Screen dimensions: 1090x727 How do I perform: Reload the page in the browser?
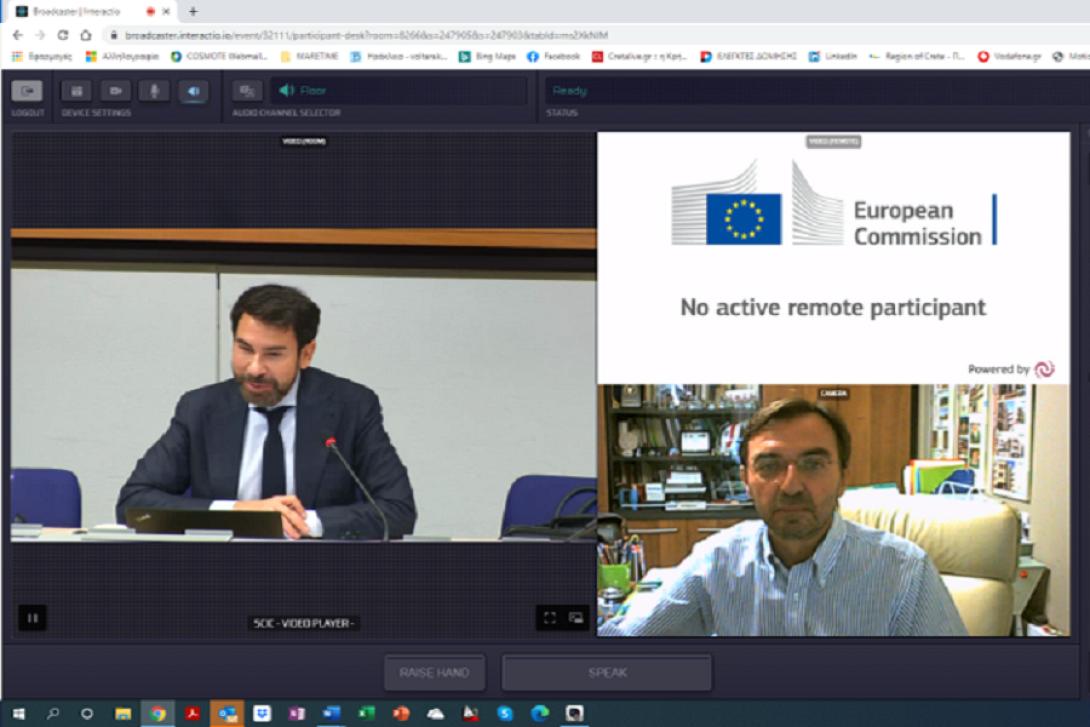click(63, 34)
